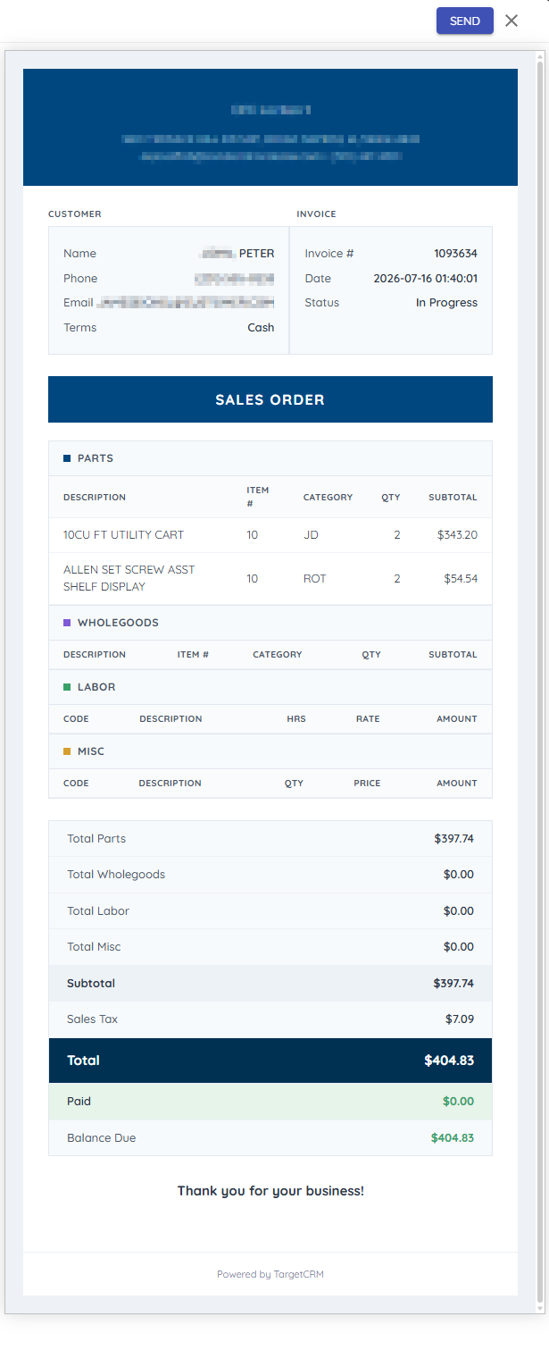Select the 10CU FT UTILITY CART row

[x=270, y=535]
